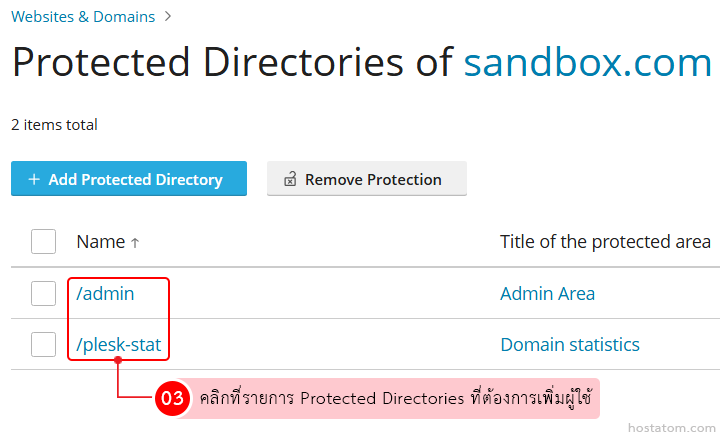Image resolution: width=720 pixels, height=436 pixels.
Task: Click the Admin Area title link
Action: 547,294
